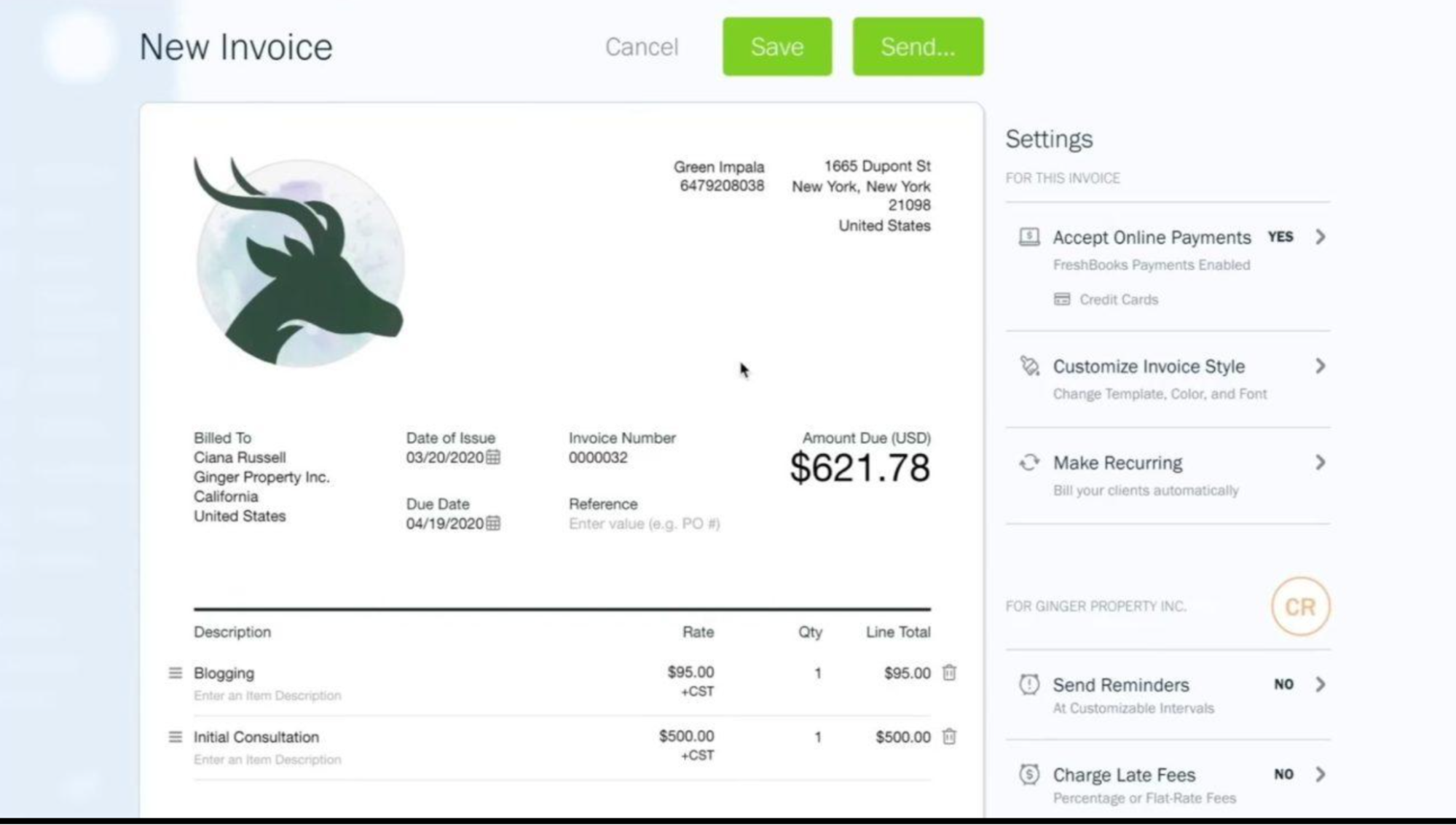This screenshot has width=1456, height=825.
Task: Click the Initial Consultation rate $500.00
Action: coord(686,736)
